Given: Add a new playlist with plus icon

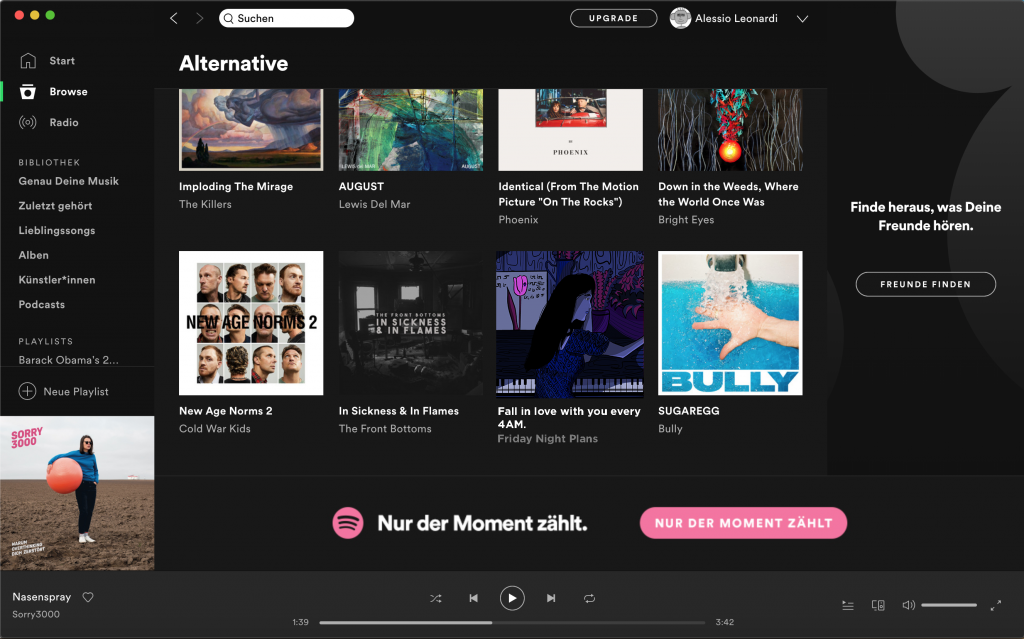Looking at the screenshot, I should tap(27, 391).
